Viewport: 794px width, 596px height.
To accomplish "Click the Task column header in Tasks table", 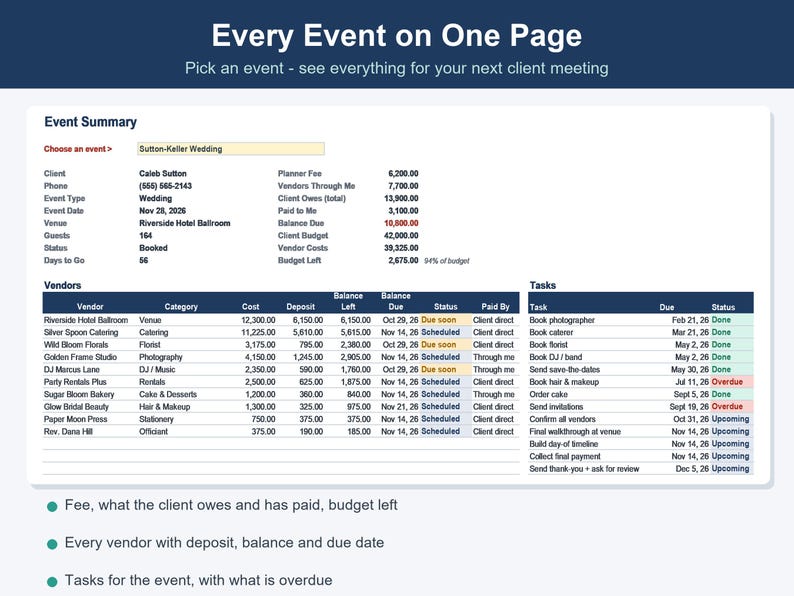I will pos(538,307).
